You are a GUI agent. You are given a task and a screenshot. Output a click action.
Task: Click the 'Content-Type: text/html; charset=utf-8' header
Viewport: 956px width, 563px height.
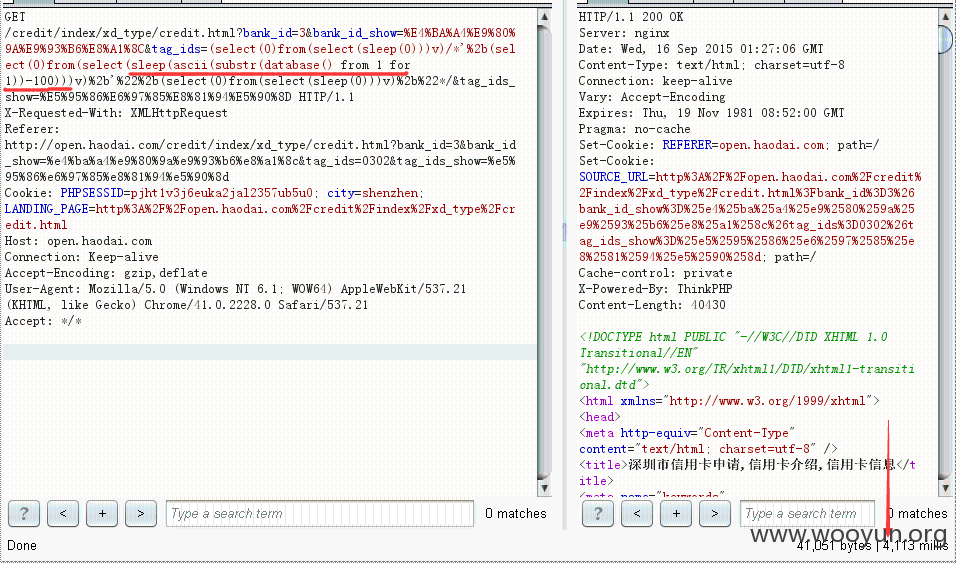tap(711, 65)
